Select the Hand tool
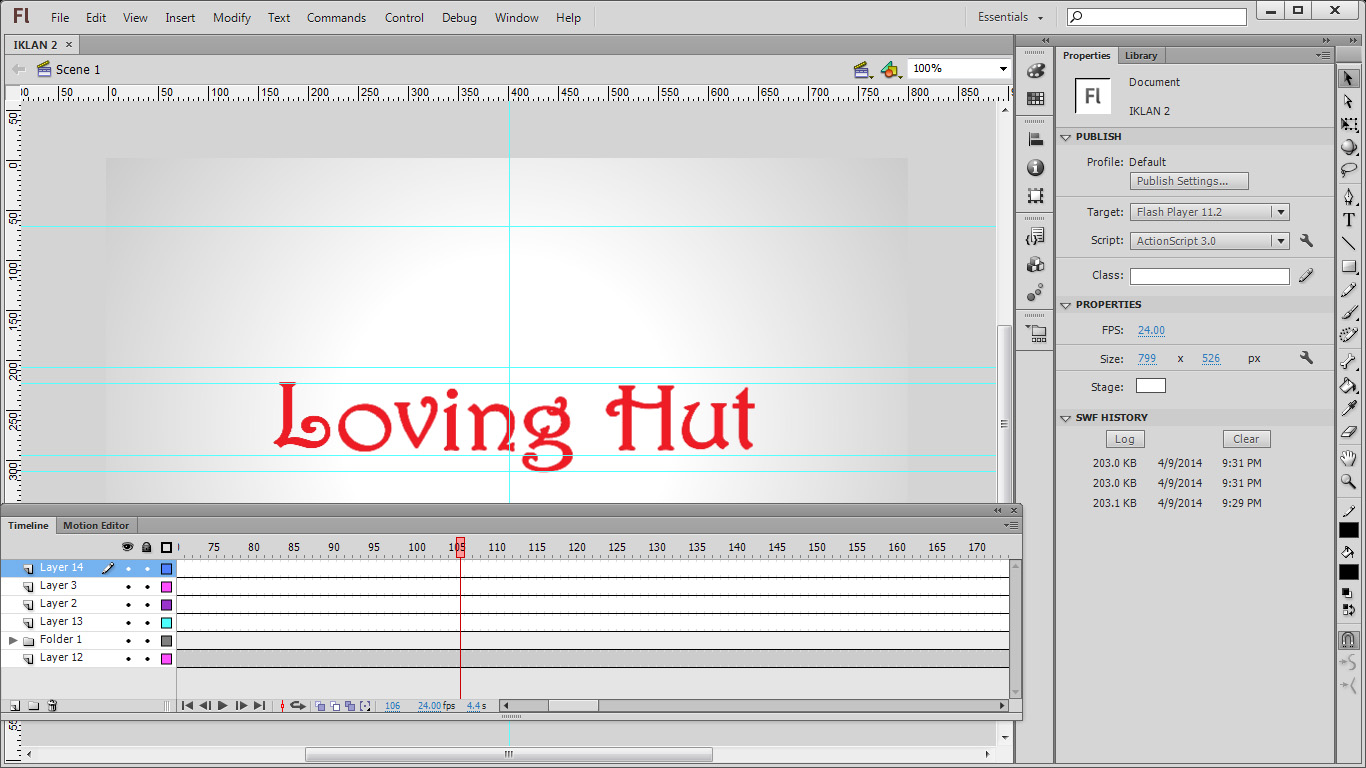This screenshot has width=1366, height=768. point(1348,458)
